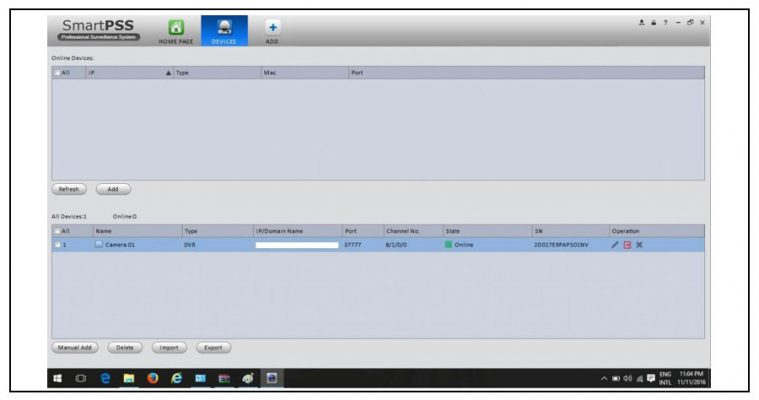The image size is (759, 400).
Task: Click the Import button
Action: tap(169, 348)
